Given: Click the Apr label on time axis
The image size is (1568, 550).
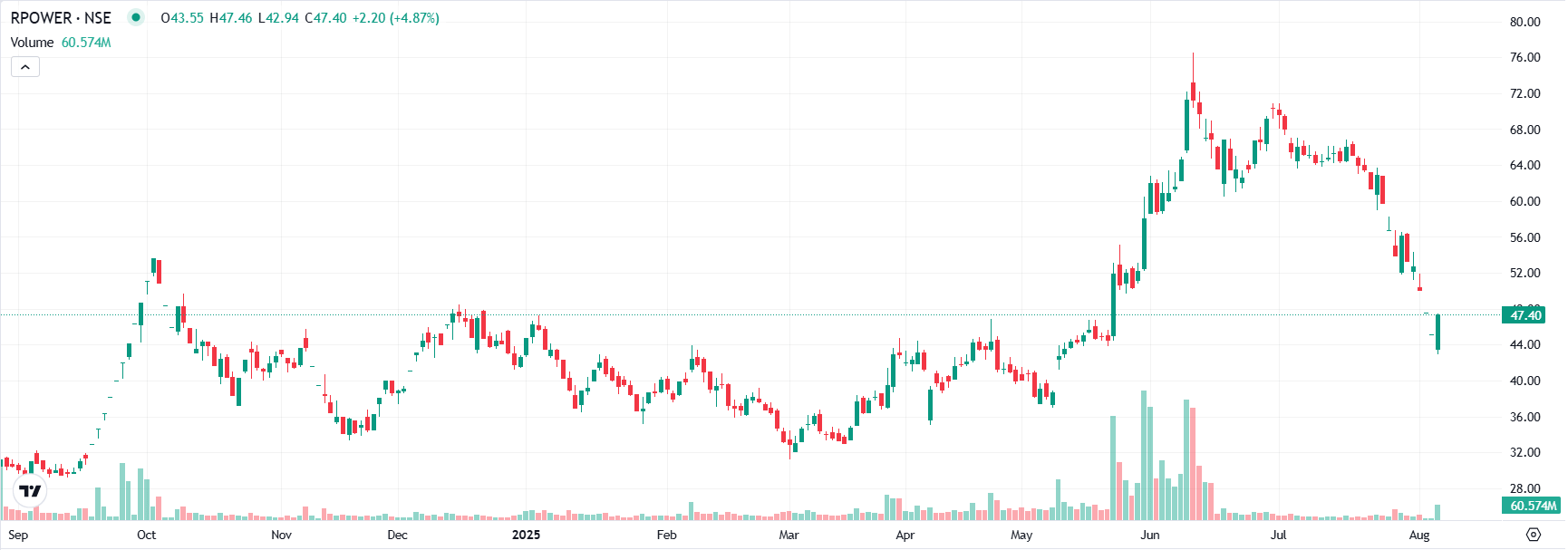Looking at the screenshot, I should (x=905, y=535).
